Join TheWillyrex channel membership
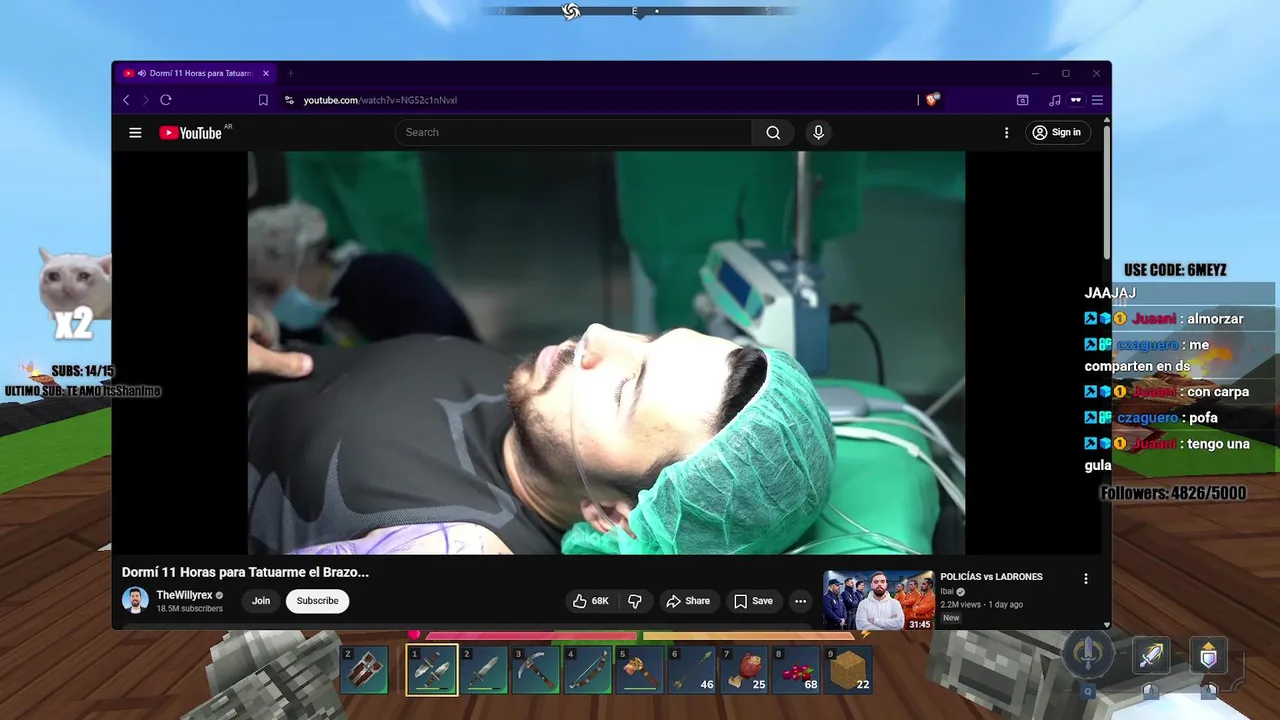Image resolution: width=1280 pixels, height=720 pixels. [x=261, y=601]
